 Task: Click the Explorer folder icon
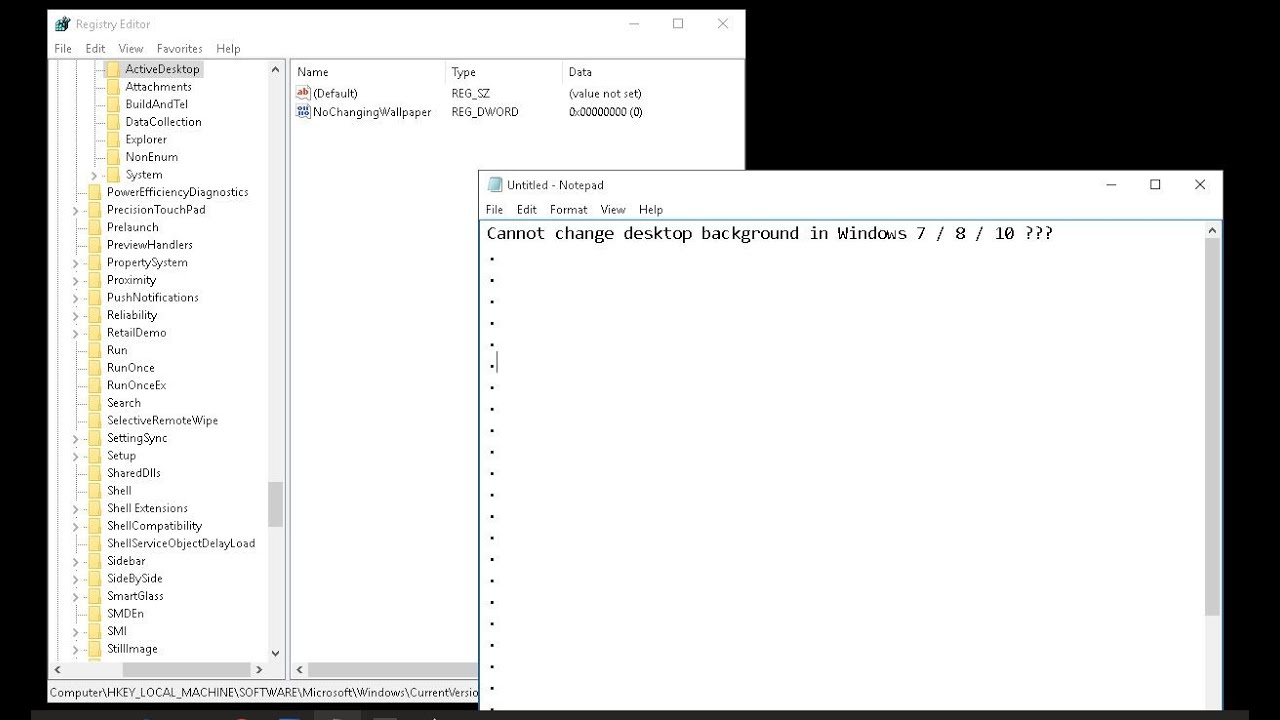point(113,139)
